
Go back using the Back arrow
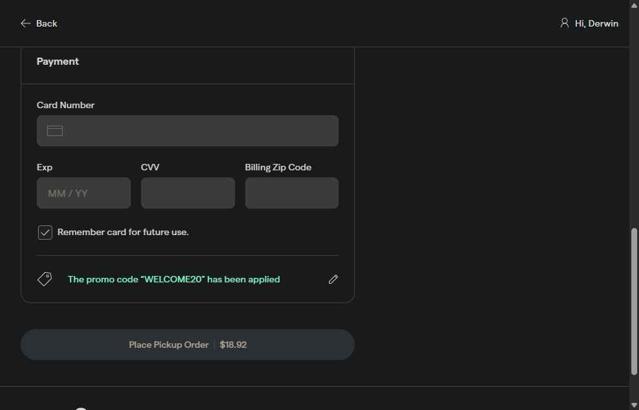[25, 23]
